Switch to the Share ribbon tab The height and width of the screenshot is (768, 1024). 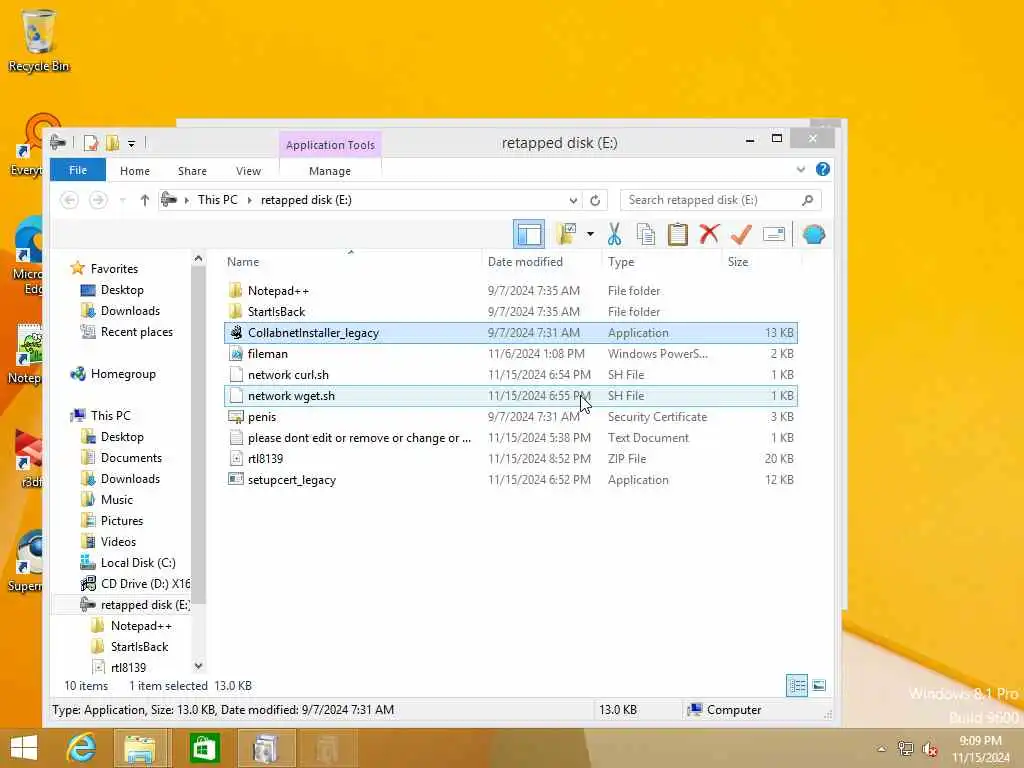coord(192,170)
